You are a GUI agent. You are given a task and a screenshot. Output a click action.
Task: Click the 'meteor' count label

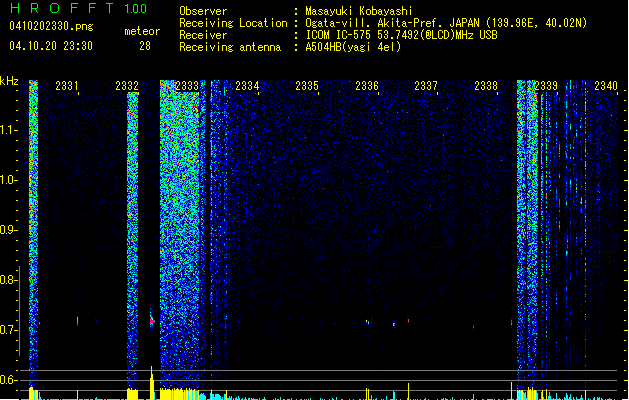[142, 31]
